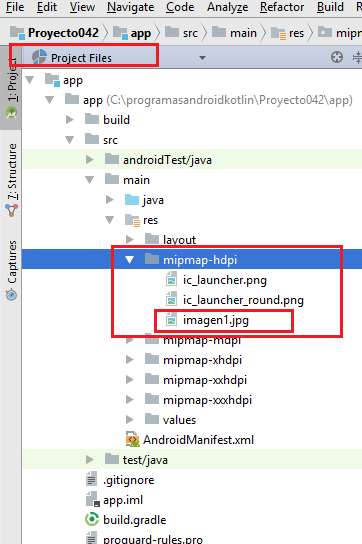
Task: Open the File menu
Action: (x=15, y=7)
